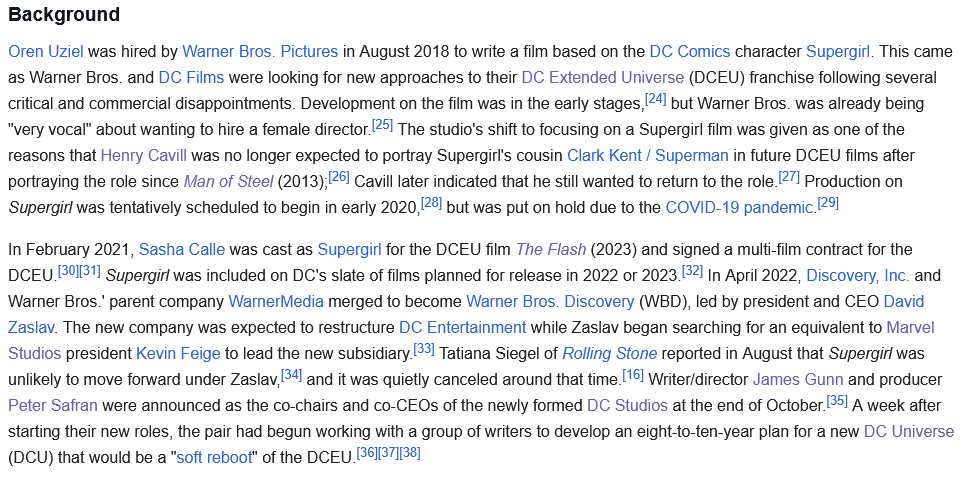Follow The Flash film link

[551, 250]
